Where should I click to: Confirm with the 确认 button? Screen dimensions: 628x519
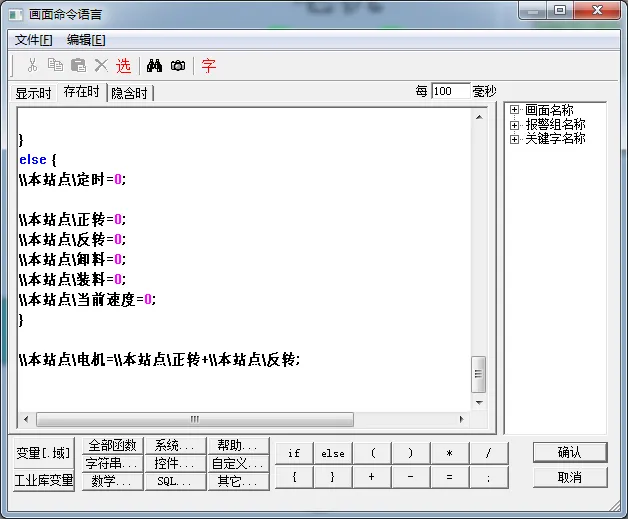570,453
